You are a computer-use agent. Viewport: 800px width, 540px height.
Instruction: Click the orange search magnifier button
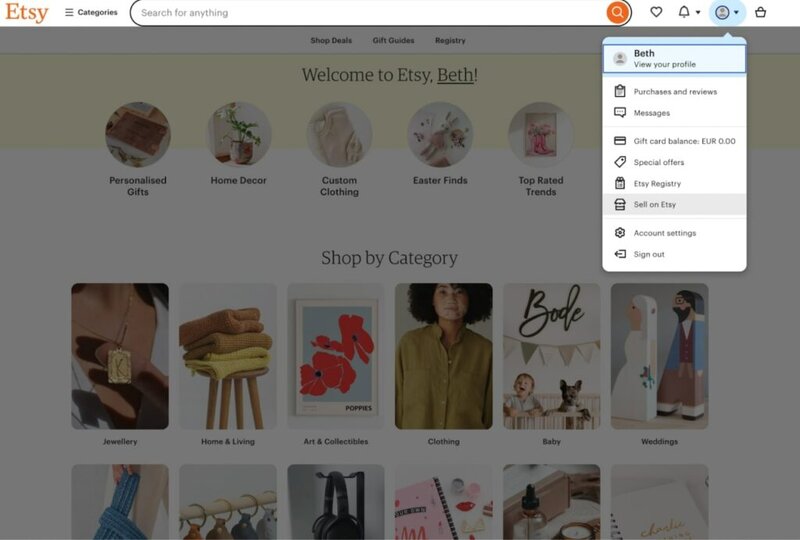(617, 12)
